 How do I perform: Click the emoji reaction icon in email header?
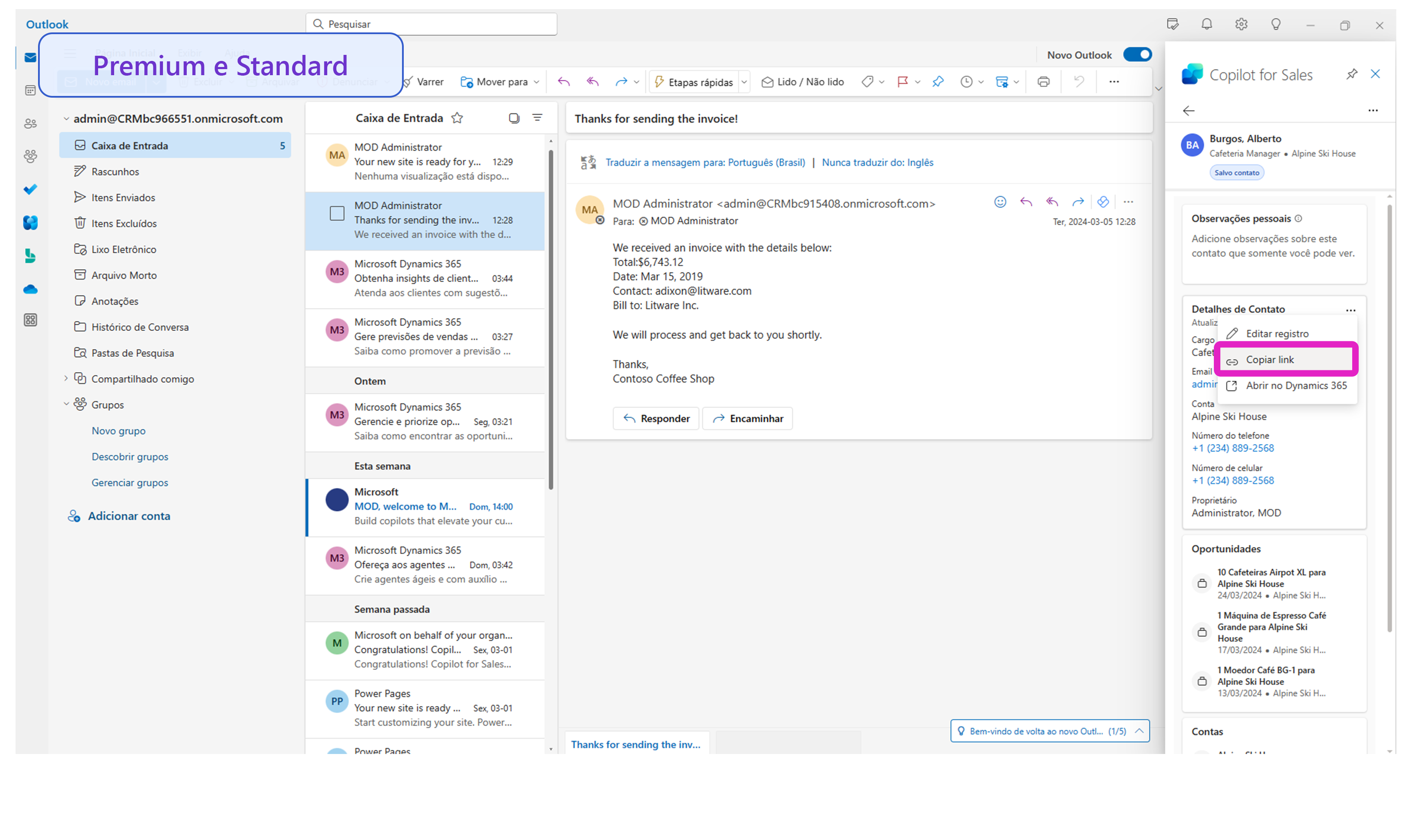pos(1000,202)
